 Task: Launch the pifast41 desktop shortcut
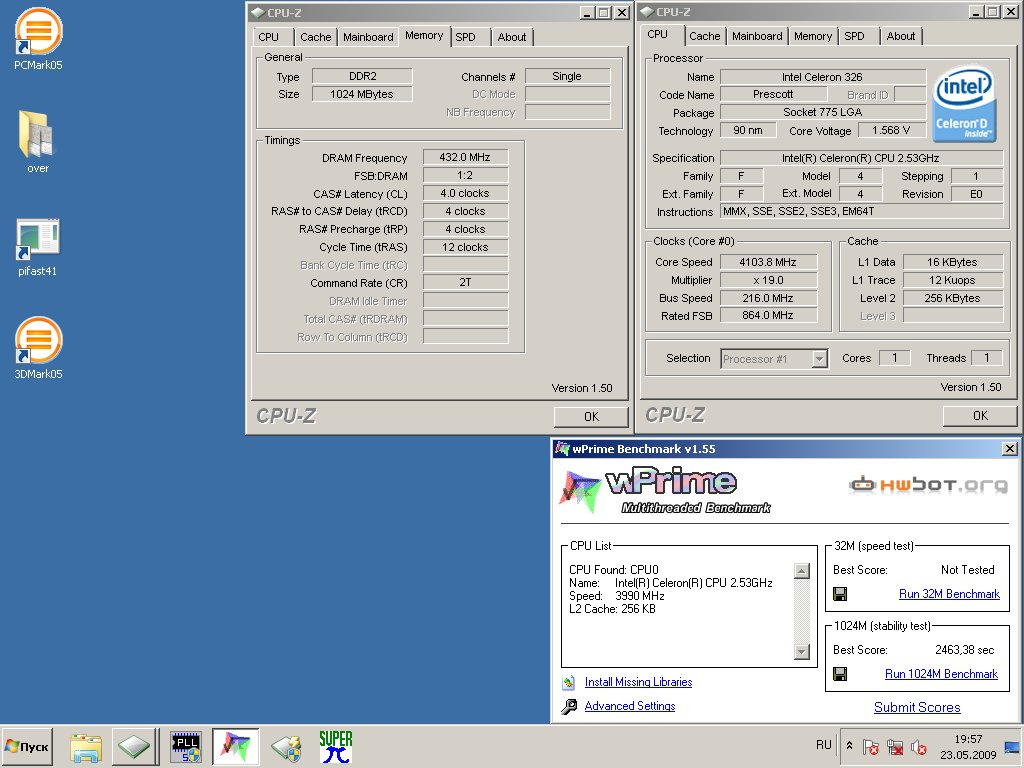click(38, 246)
